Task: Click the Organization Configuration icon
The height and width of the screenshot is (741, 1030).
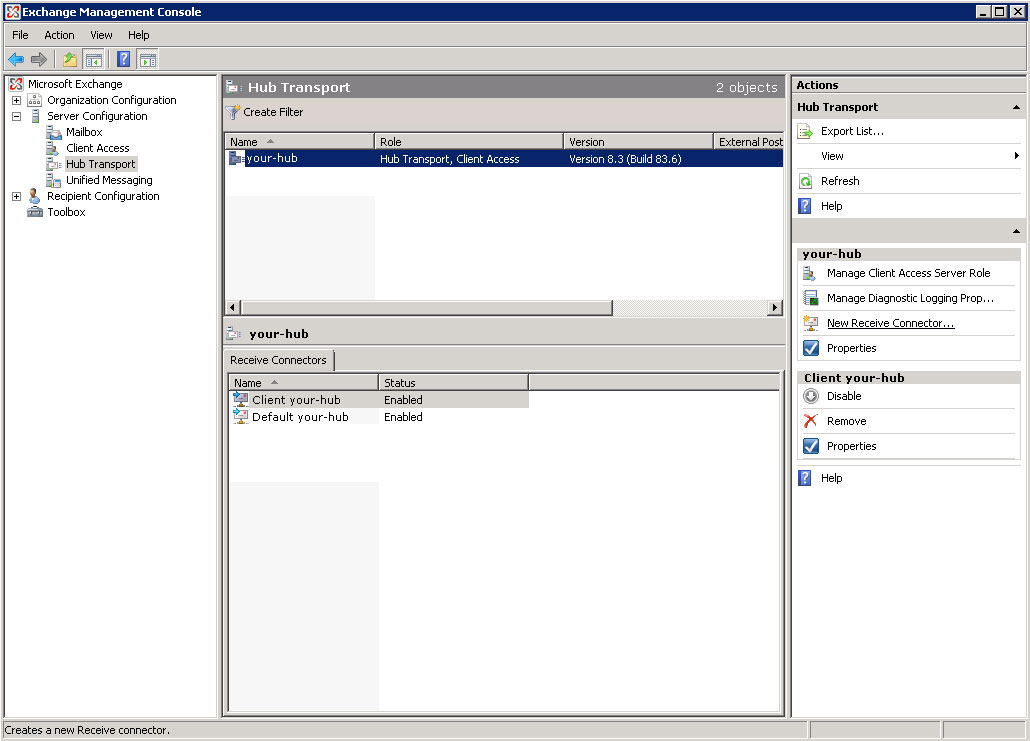Action: click(35, 100)
